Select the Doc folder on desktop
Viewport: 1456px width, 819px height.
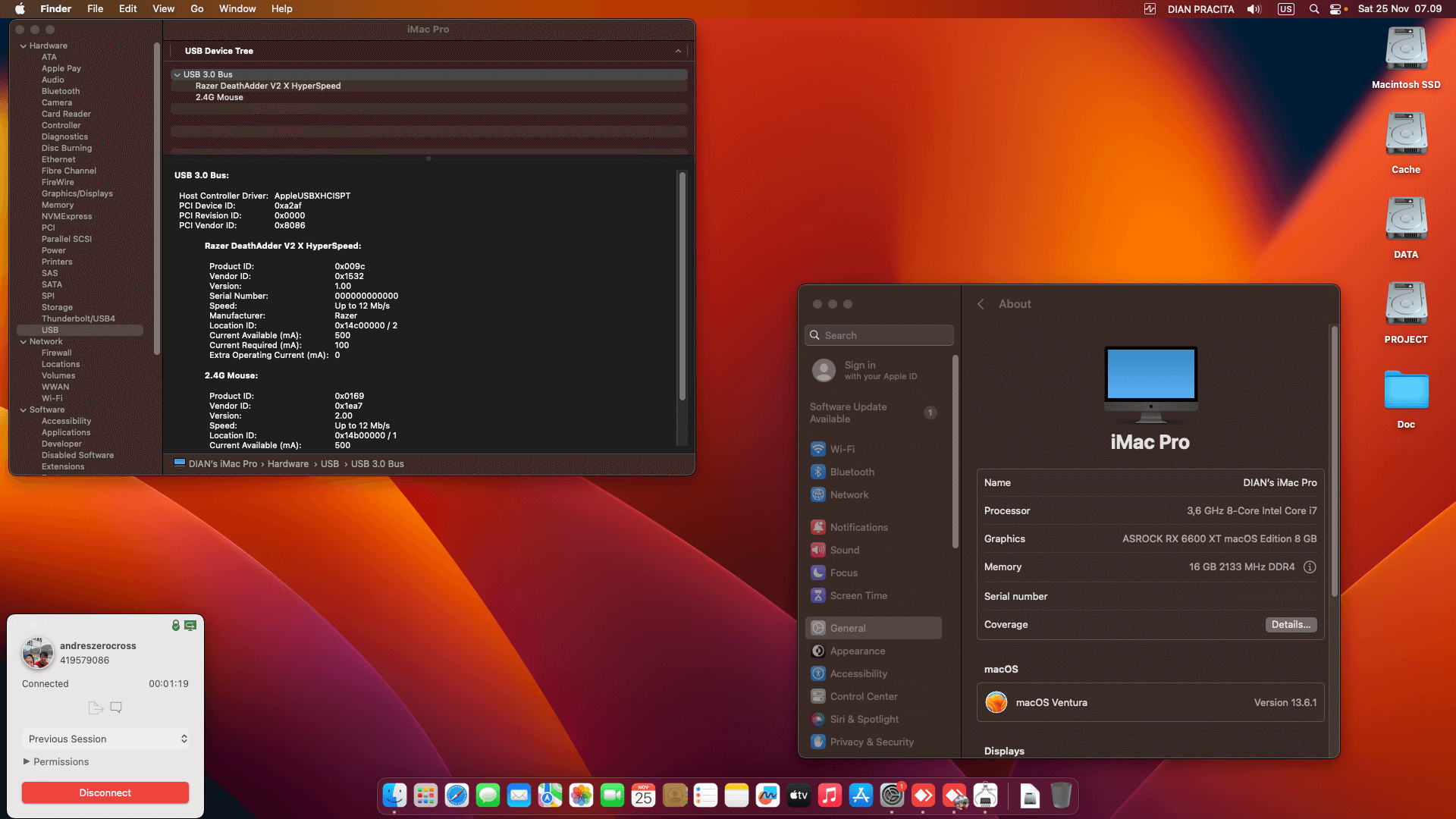1406,399
